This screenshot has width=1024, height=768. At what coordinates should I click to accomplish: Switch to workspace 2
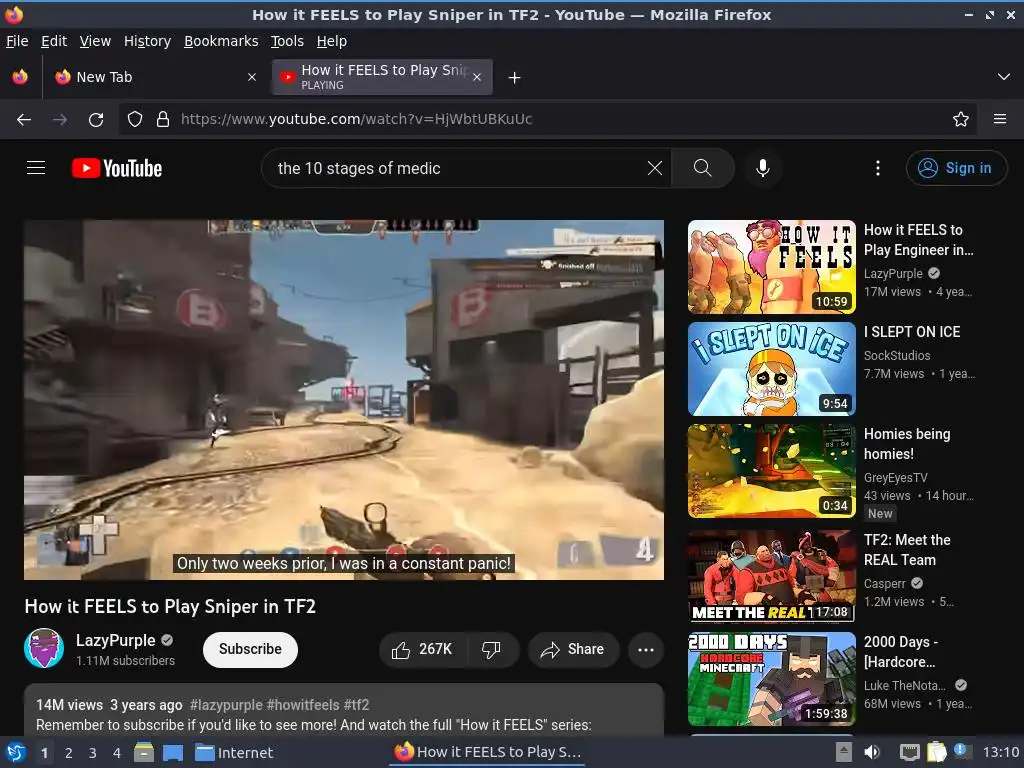tap(69, 753)
